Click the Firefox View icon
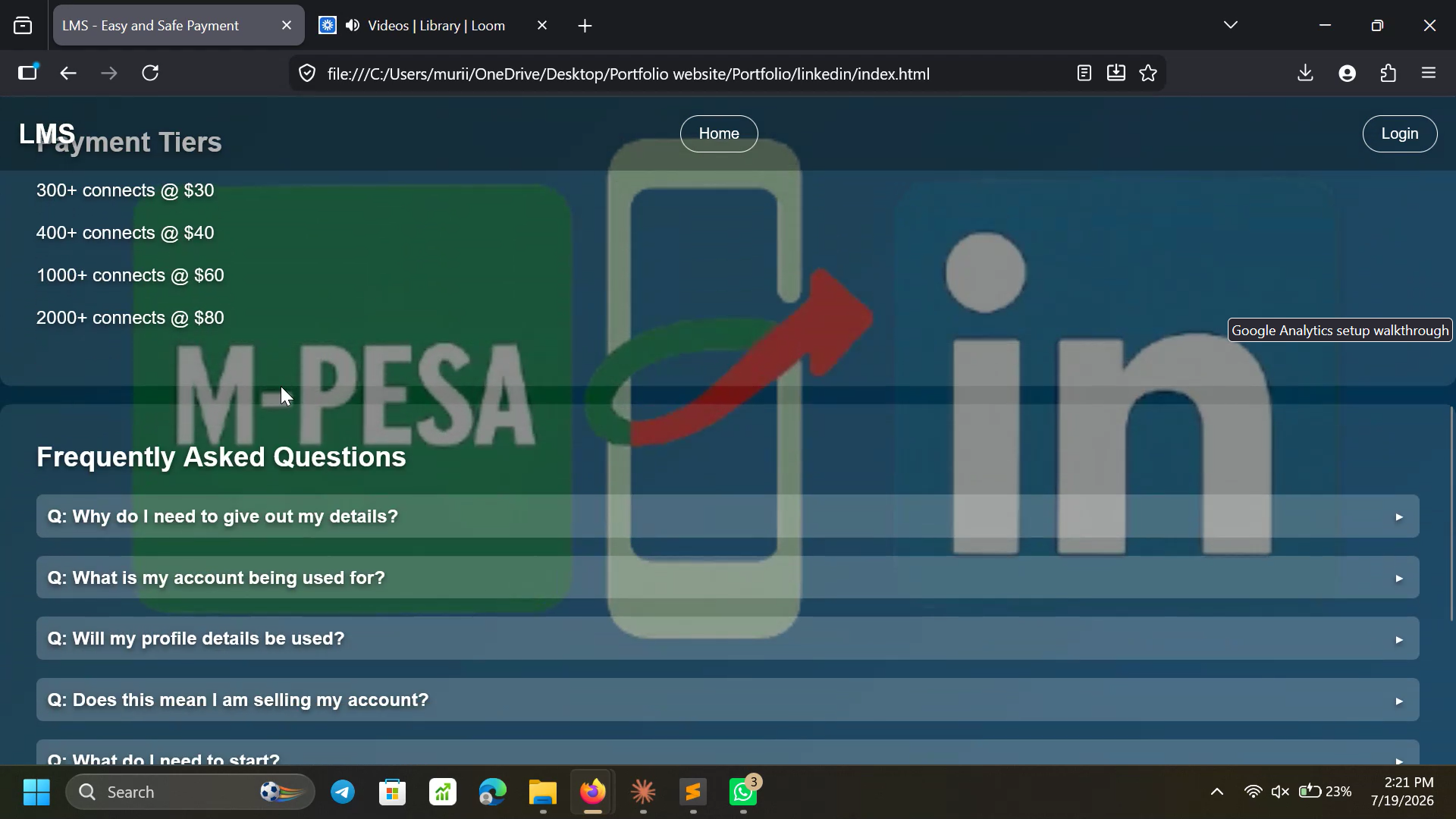 pos(23,26)
